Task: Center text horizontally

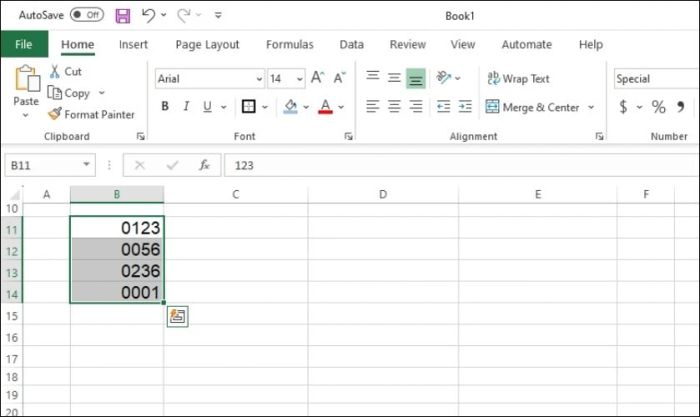Action: point(394,106)
